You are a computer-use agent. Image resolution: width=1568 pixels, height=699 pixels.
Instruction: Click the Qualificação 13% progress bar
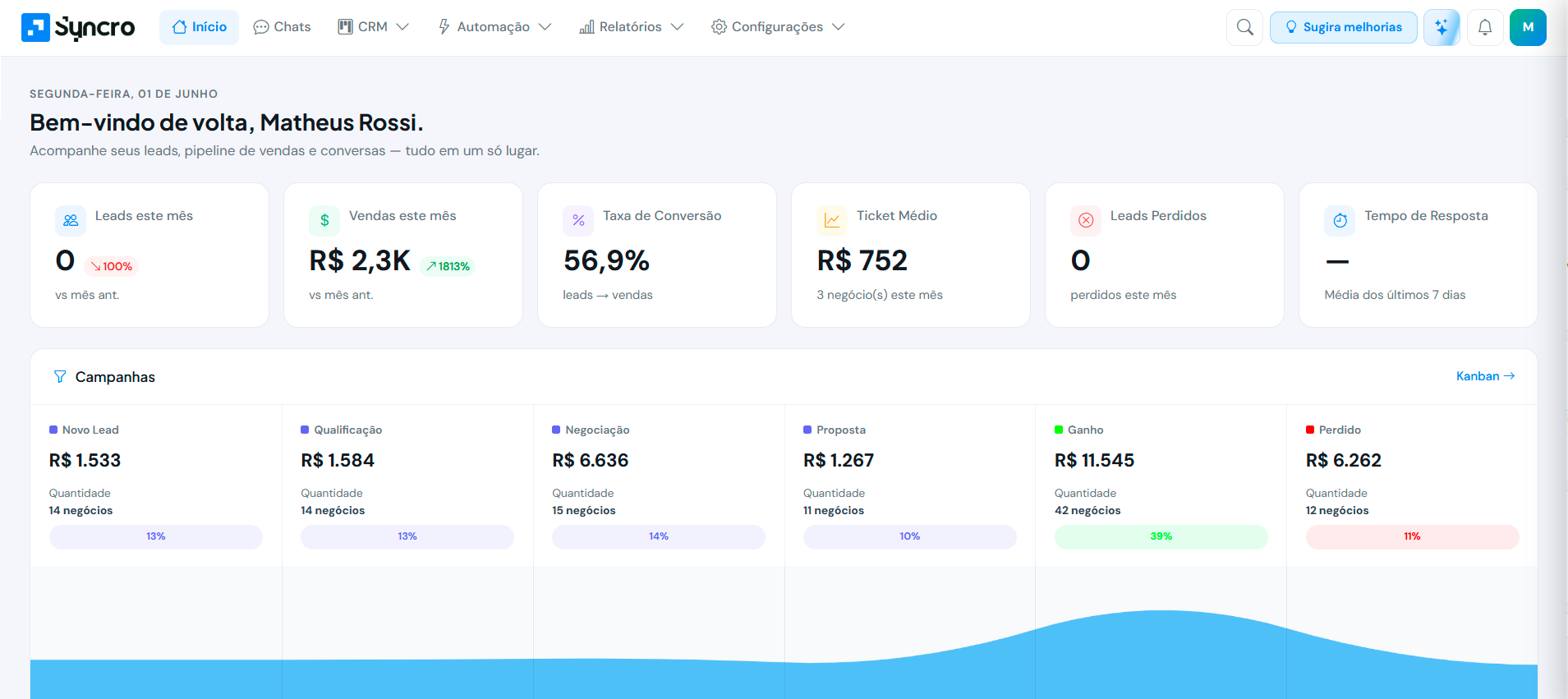pos(407,536)
